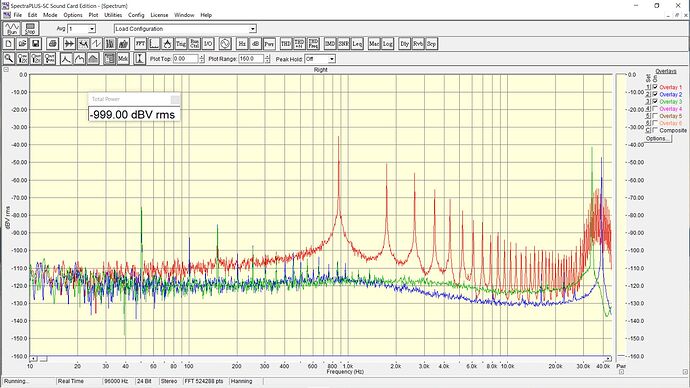Screen dimensions: 690x388
Task: Click the Mrk marker toolbar icon
Action: [x=123, y=59]
